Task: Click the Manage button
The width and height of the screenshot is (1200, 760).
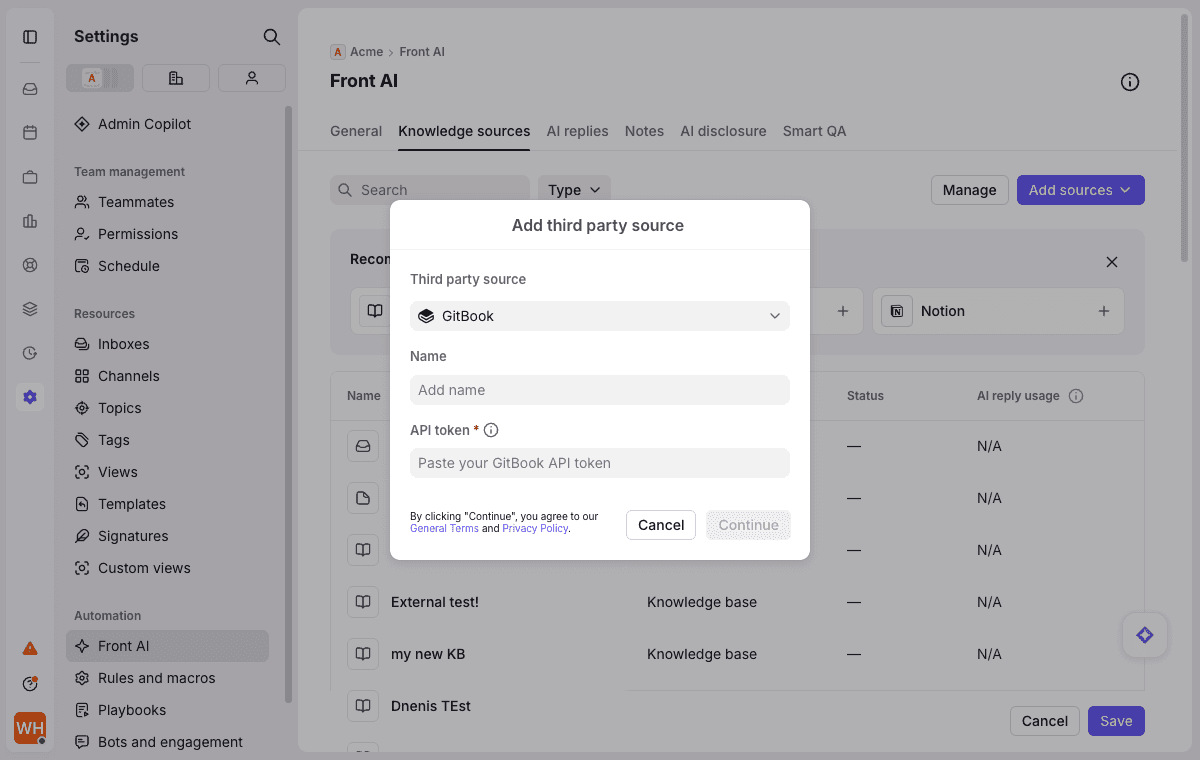Action: coord(969,190)
